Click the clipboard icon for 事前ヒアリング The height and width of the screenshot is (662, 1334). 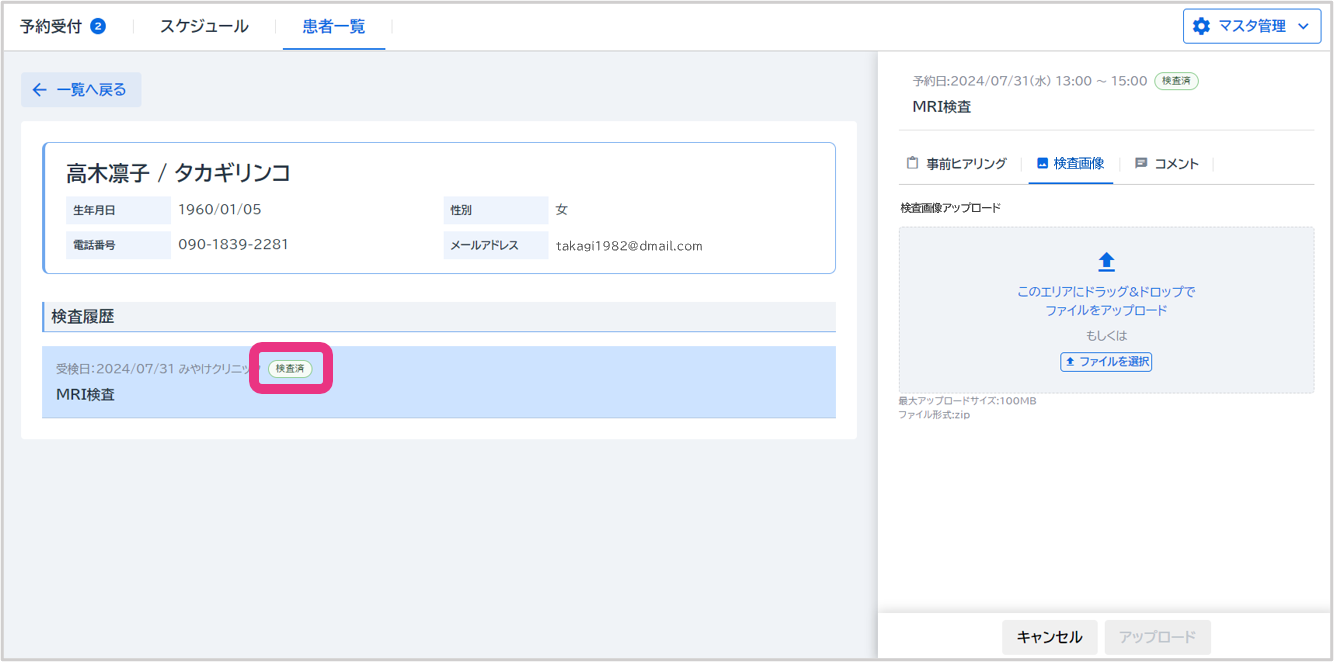pos(912,163)
